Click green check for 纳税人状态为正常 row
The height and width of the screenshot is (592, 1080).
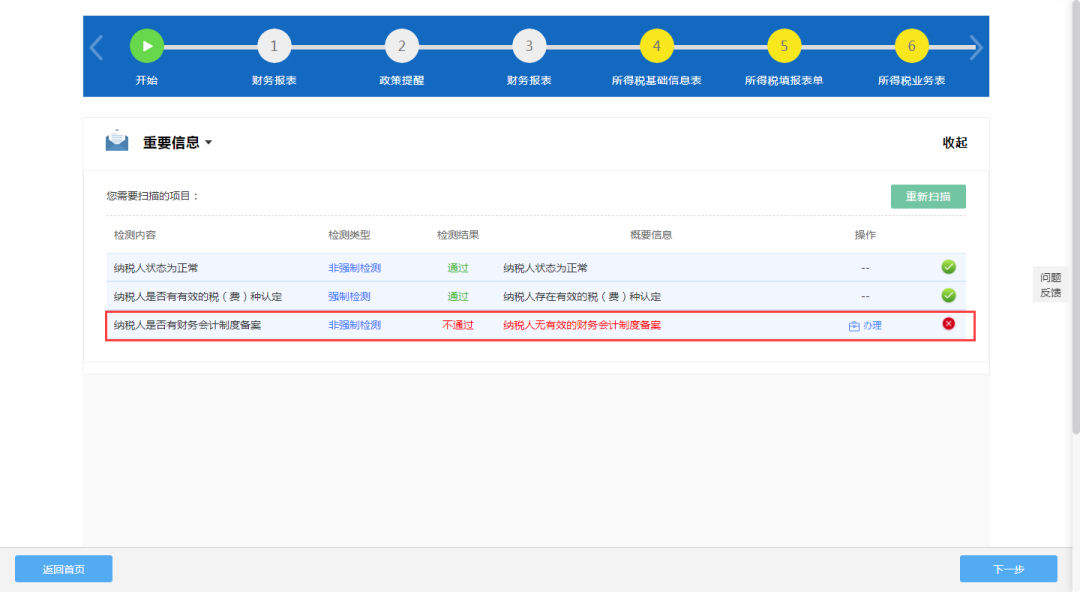[x=948, y=267]
